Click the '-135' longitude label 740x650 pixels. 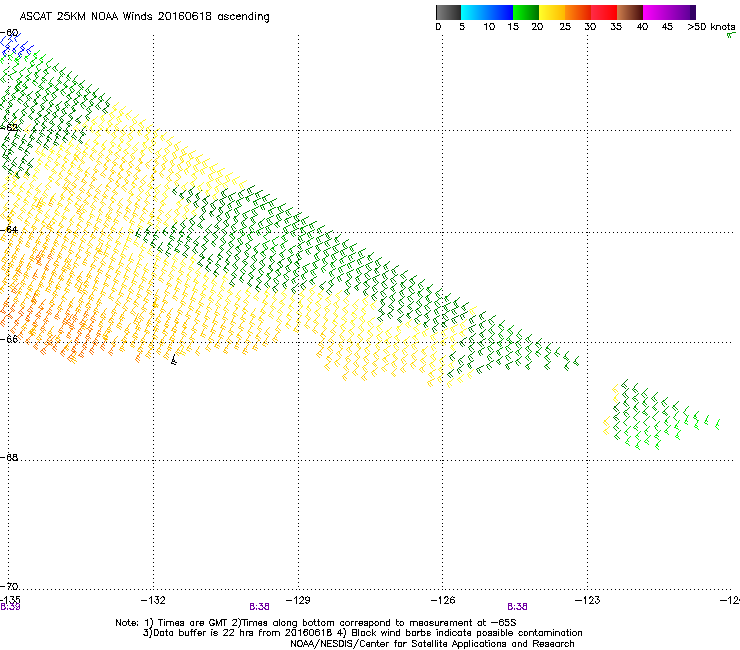pos(10,600)
